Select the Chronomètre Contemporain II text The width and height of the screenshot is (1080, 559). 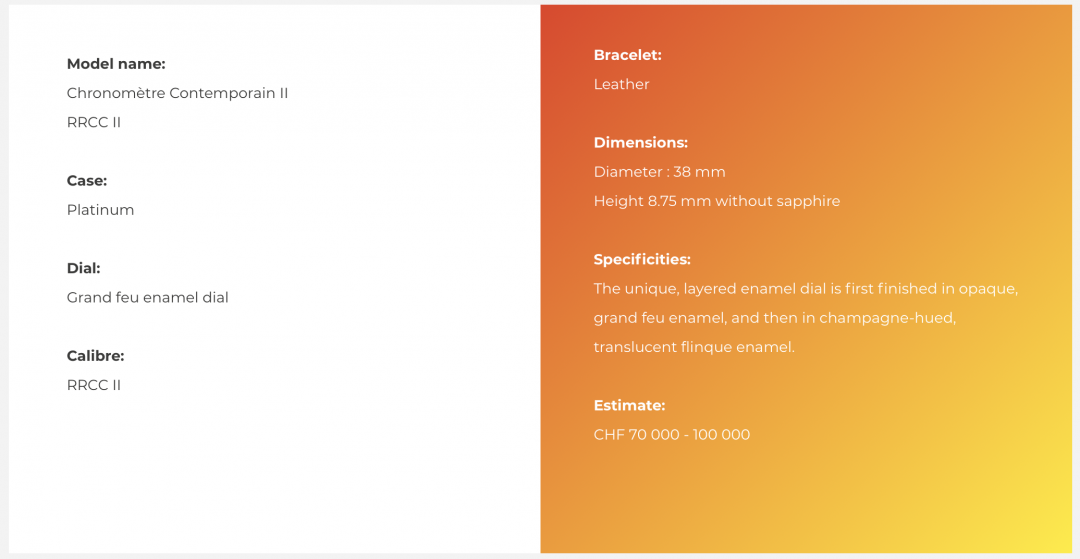[x=177, y=93]
